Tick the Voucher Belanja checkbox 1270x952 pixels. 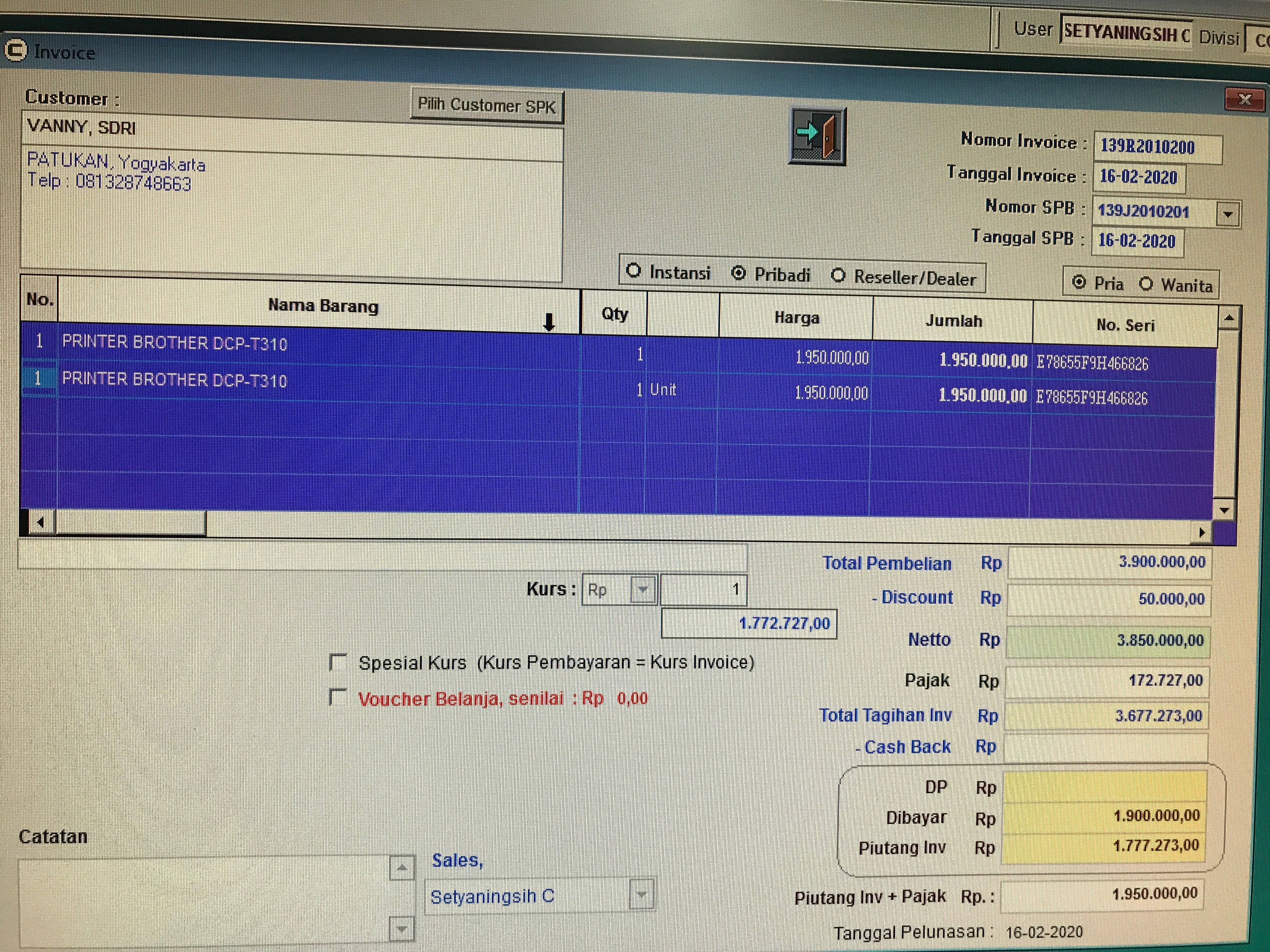tap(338, 697)
